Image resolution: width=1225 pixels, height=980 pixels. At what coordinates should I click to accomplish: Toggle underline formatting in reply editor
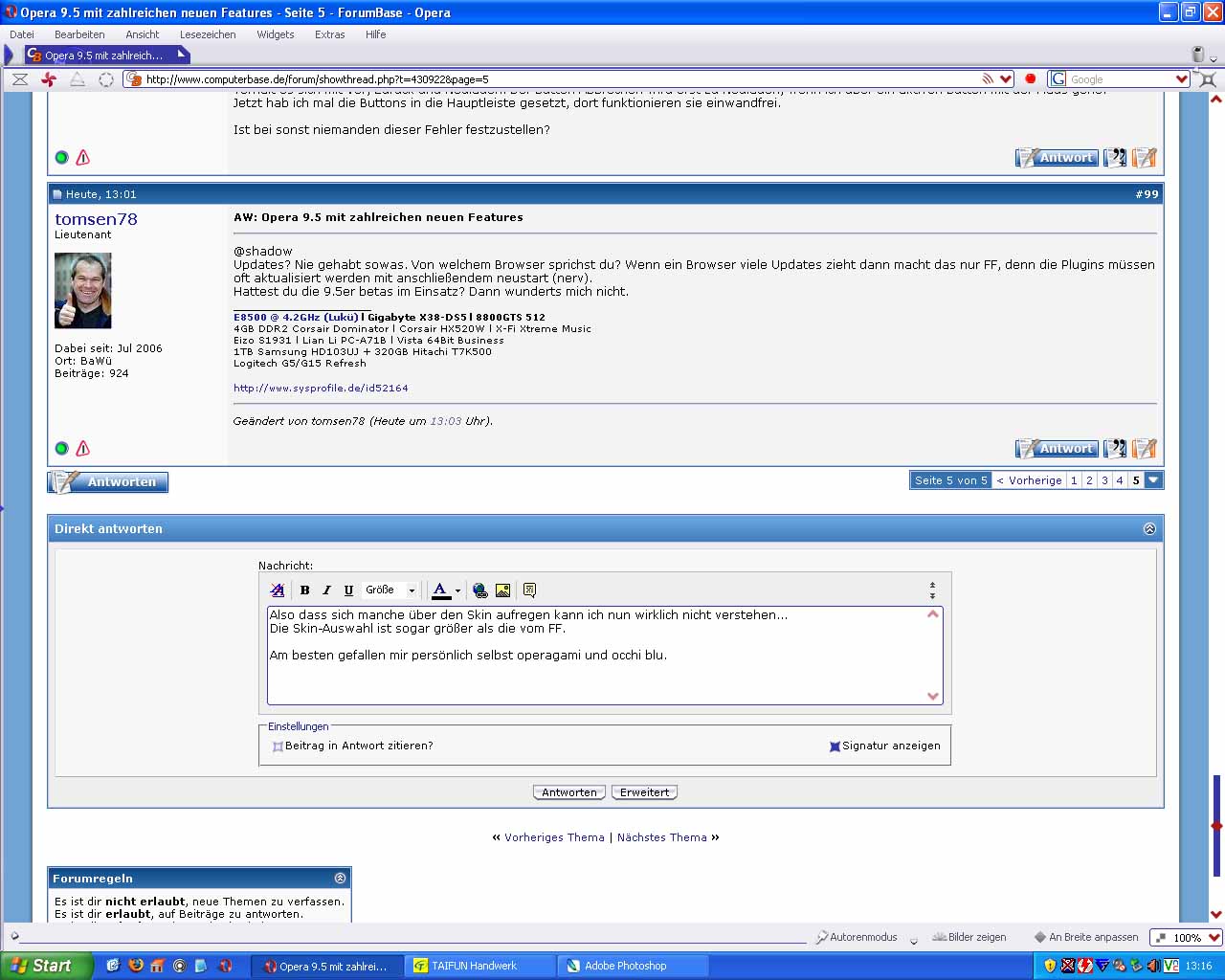348,590
